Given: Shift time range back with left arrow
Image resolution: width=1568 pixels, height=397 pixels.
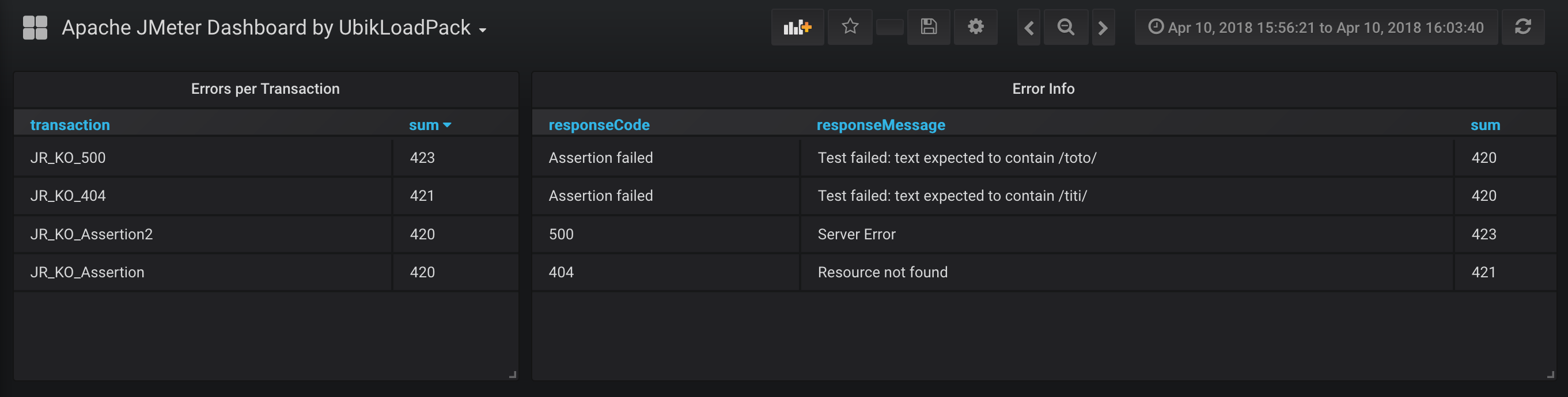Looking at the screenshot, I should coord(1029,28).
